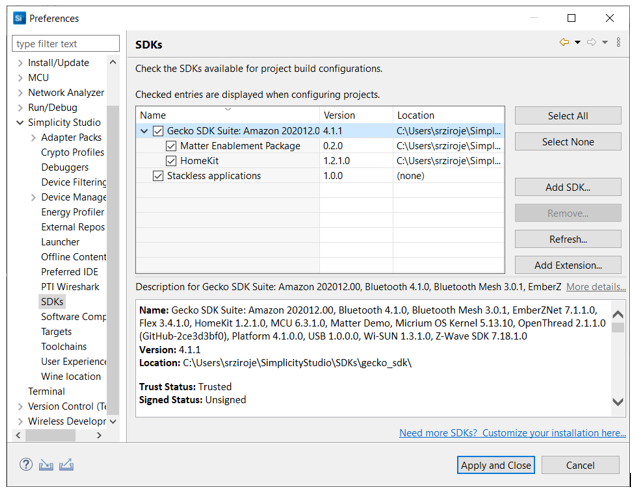Uncheck Stackless applications checkbox
635x490 pixels.
(158, 176)
